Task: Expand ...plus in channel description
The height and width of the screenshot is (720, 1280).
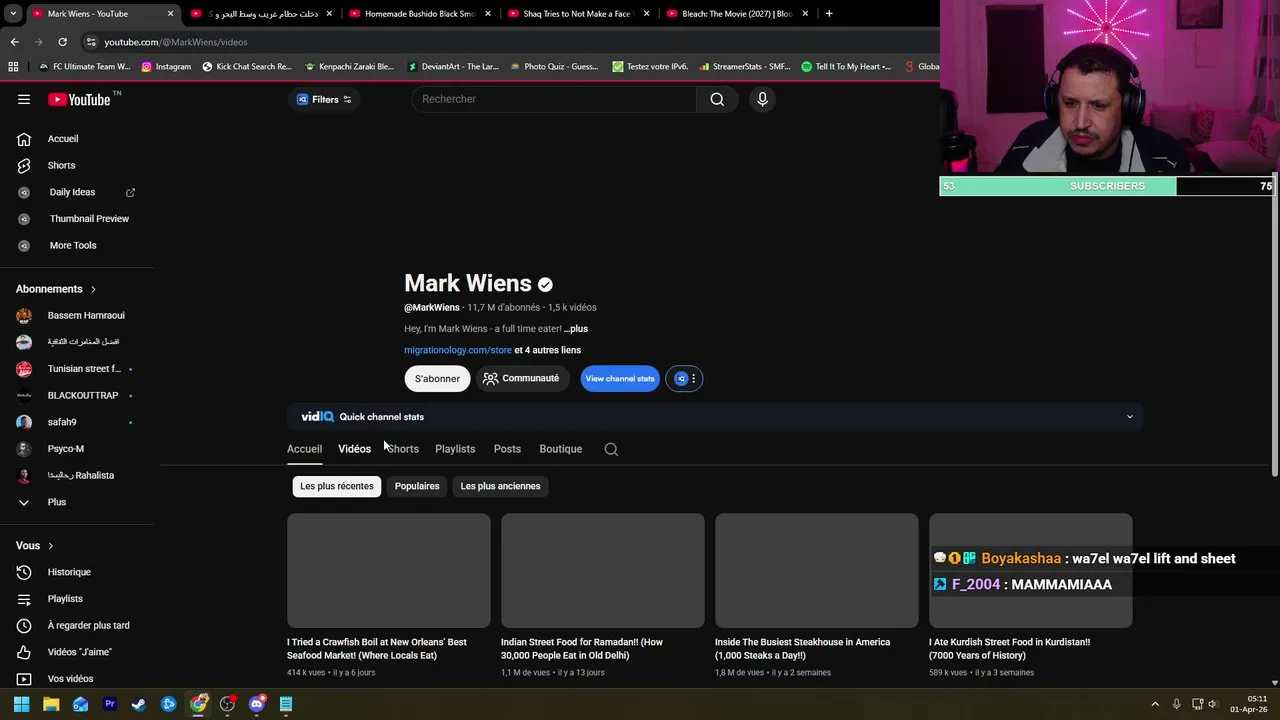Action: (576, 329)
